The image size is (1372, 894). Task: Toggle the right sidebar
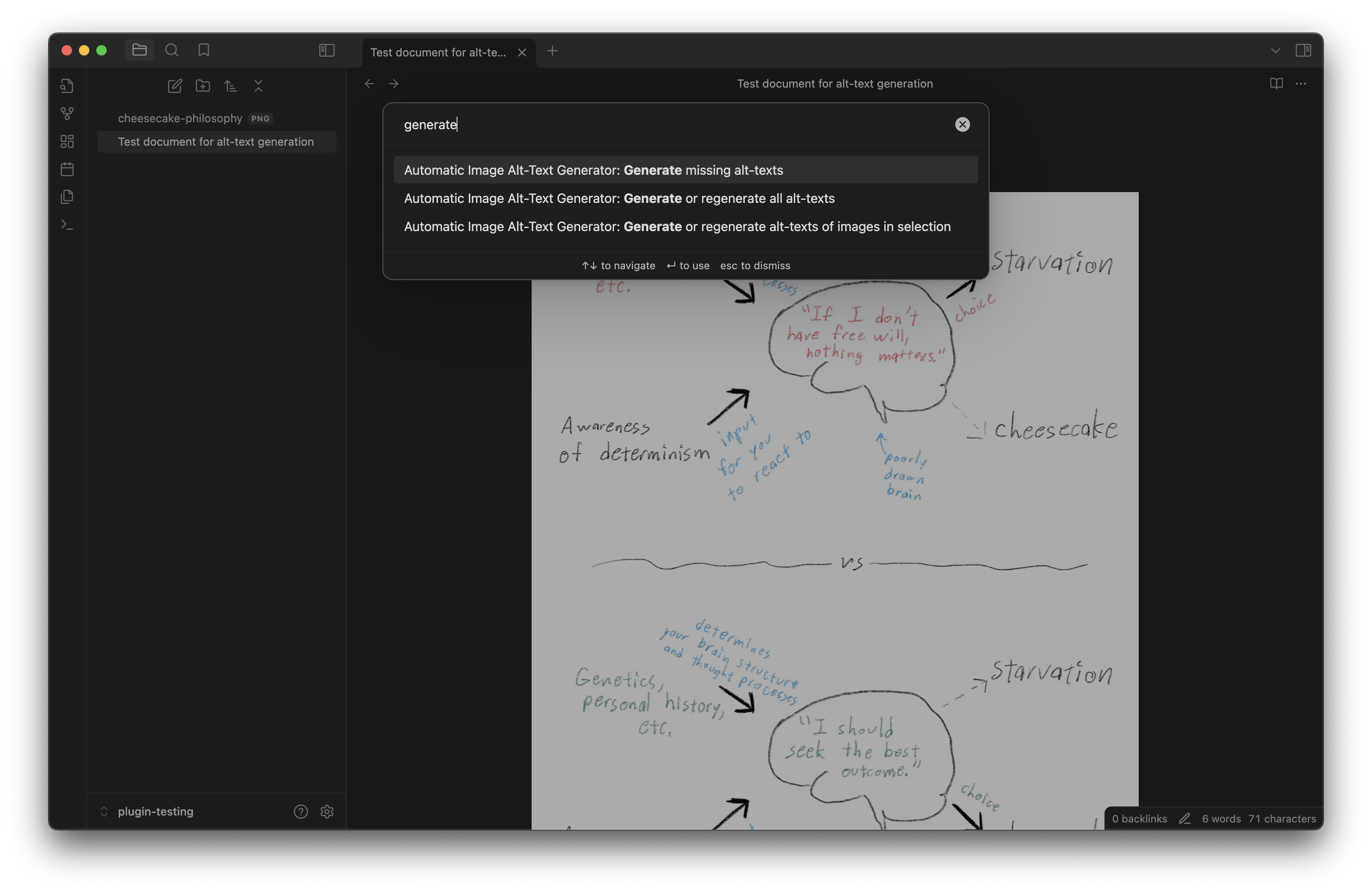(1303, 50)
